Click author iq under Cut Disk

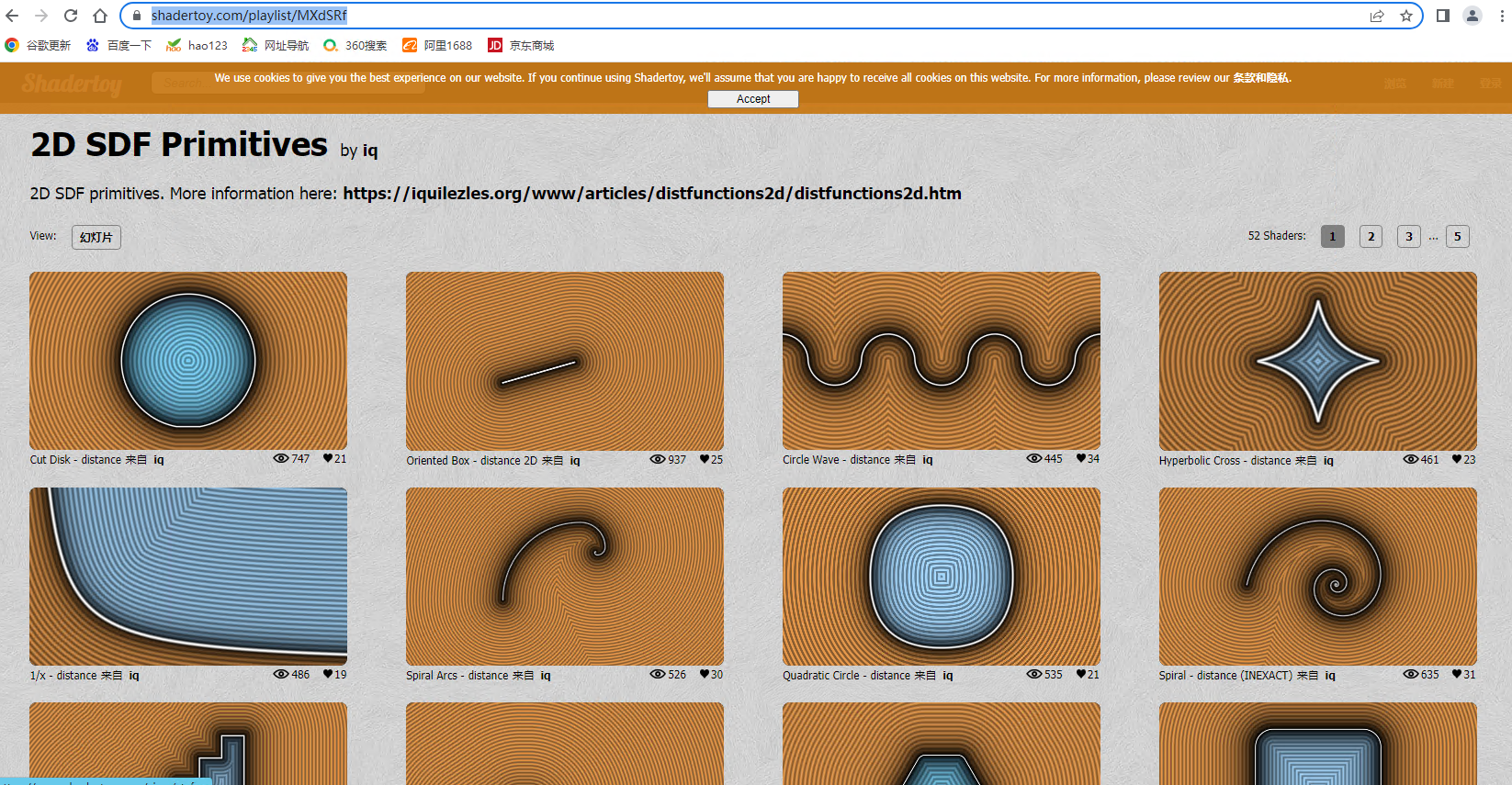pos(159,460)
